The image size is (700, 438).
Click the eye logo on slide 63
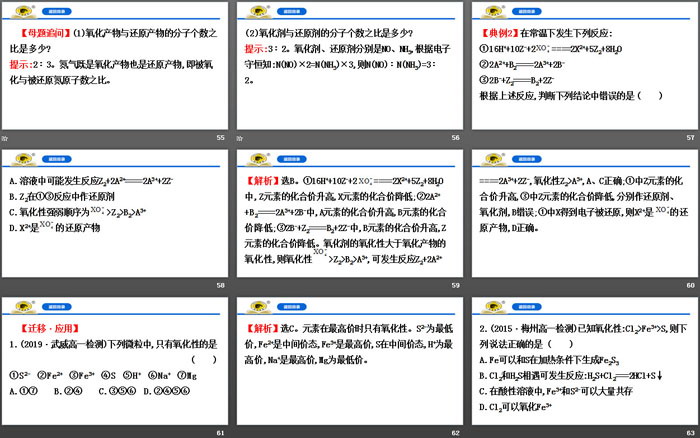pos(494,307)
